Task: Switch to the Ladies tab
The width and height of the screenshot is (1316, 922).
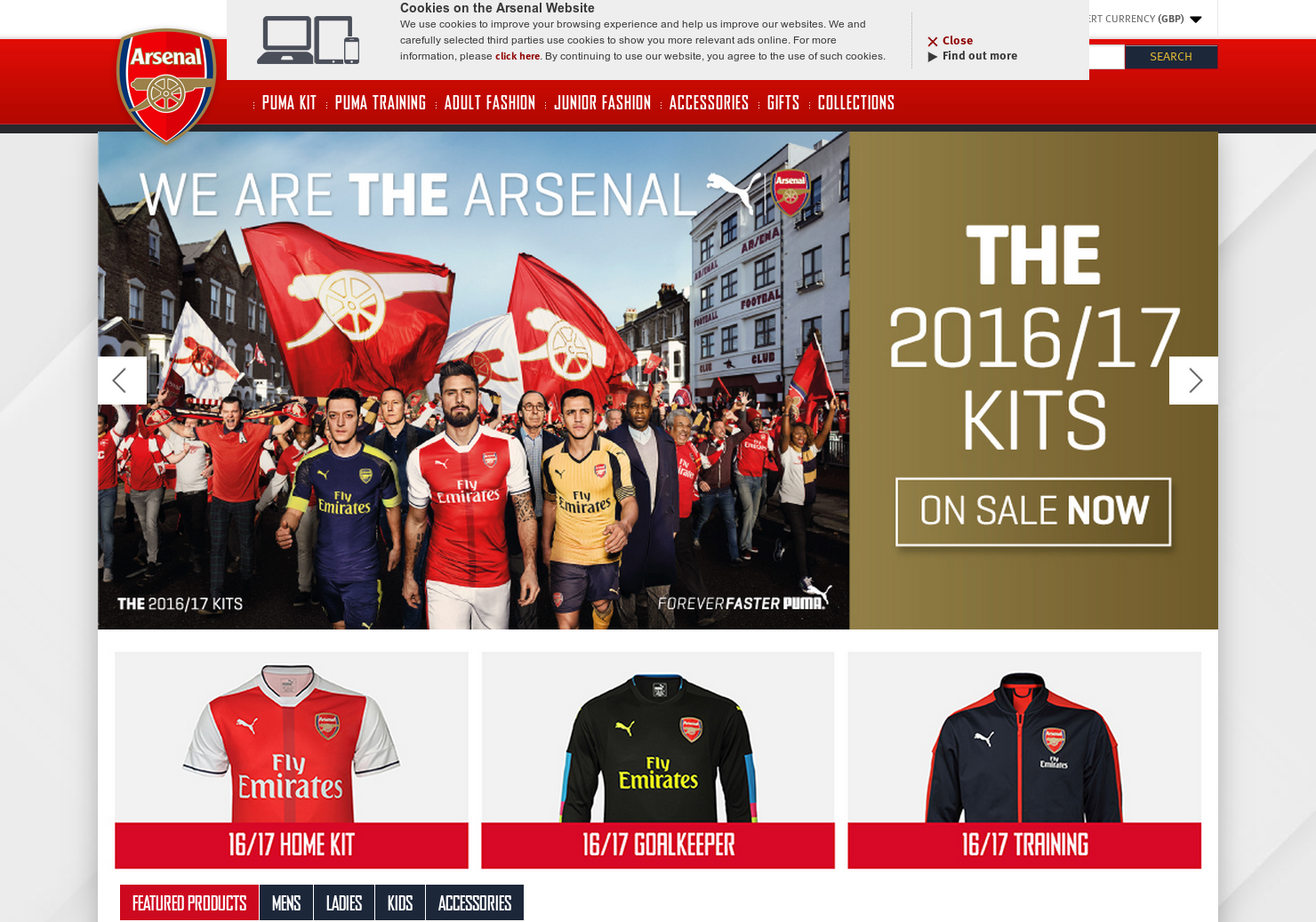Action: (x=344, y=902)
